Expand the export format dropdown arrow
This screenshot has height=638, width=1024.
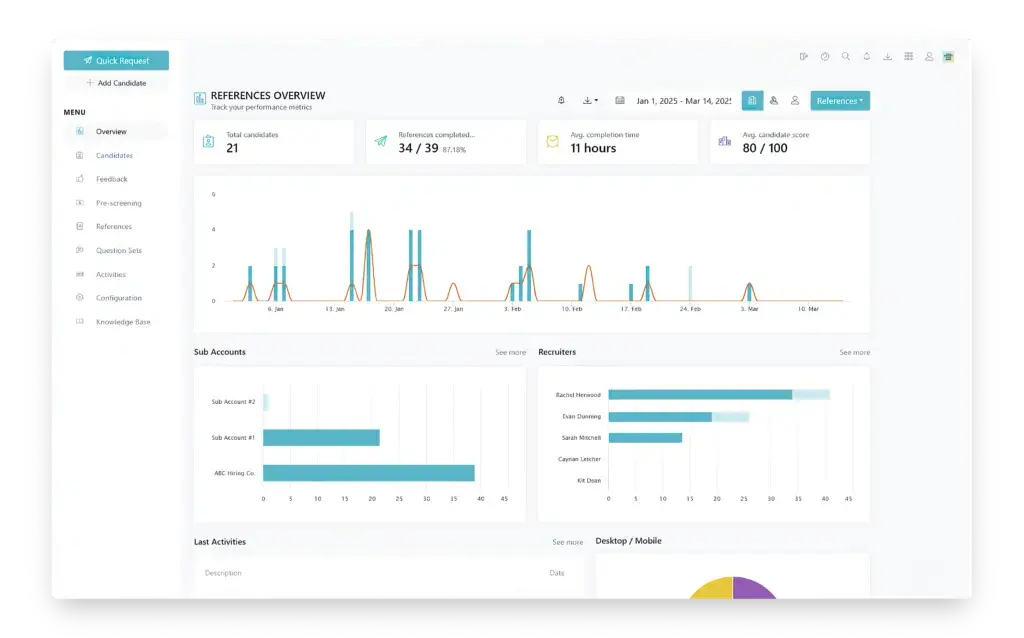[596, 100]
